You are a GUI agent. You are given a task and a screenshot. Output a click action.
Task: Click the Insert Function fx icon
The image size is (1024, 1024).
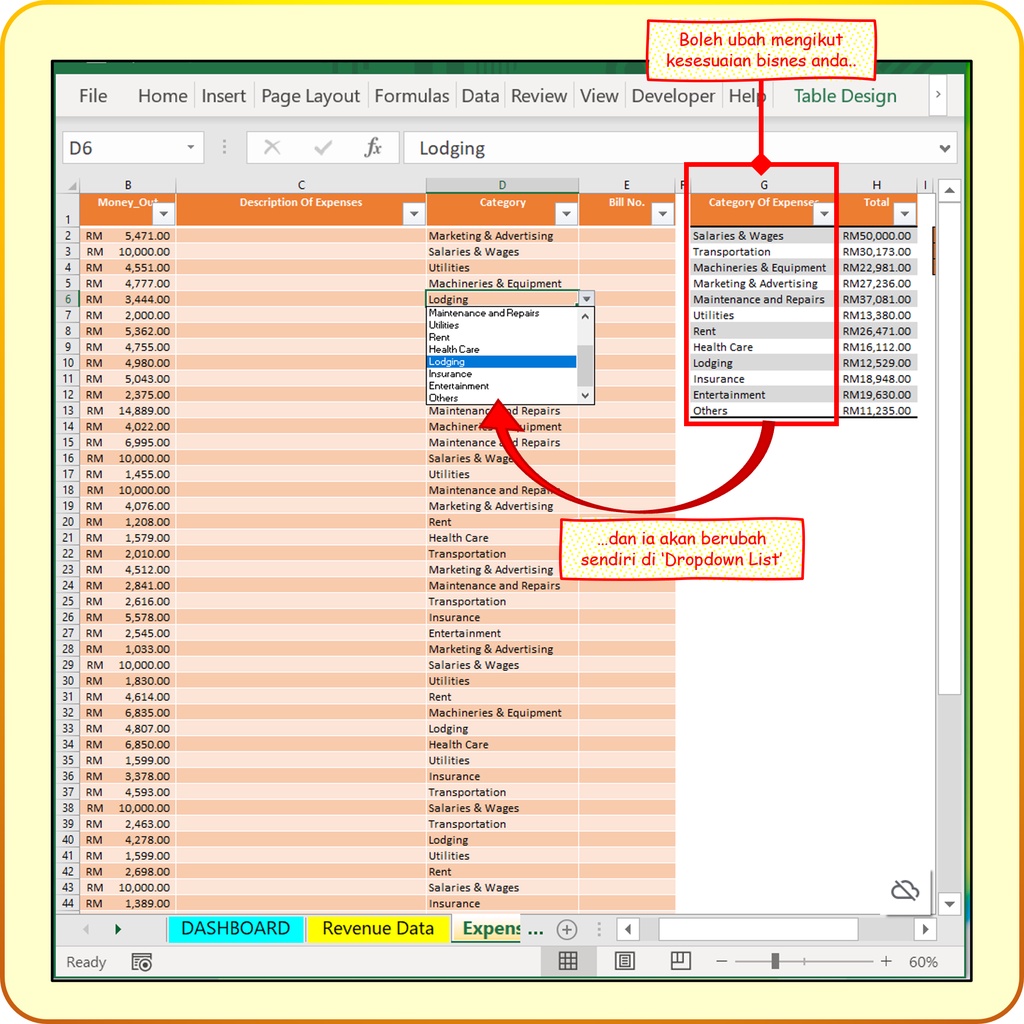click(x=373, y=148)
